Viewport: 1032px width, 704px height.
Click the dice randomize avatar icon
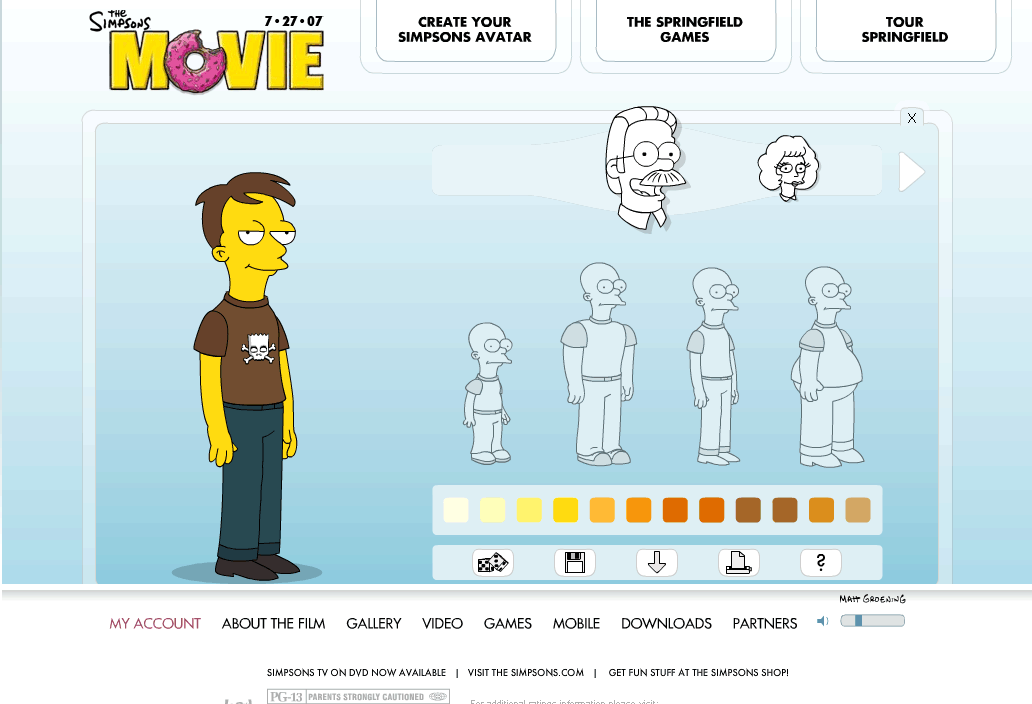(492, 563)
